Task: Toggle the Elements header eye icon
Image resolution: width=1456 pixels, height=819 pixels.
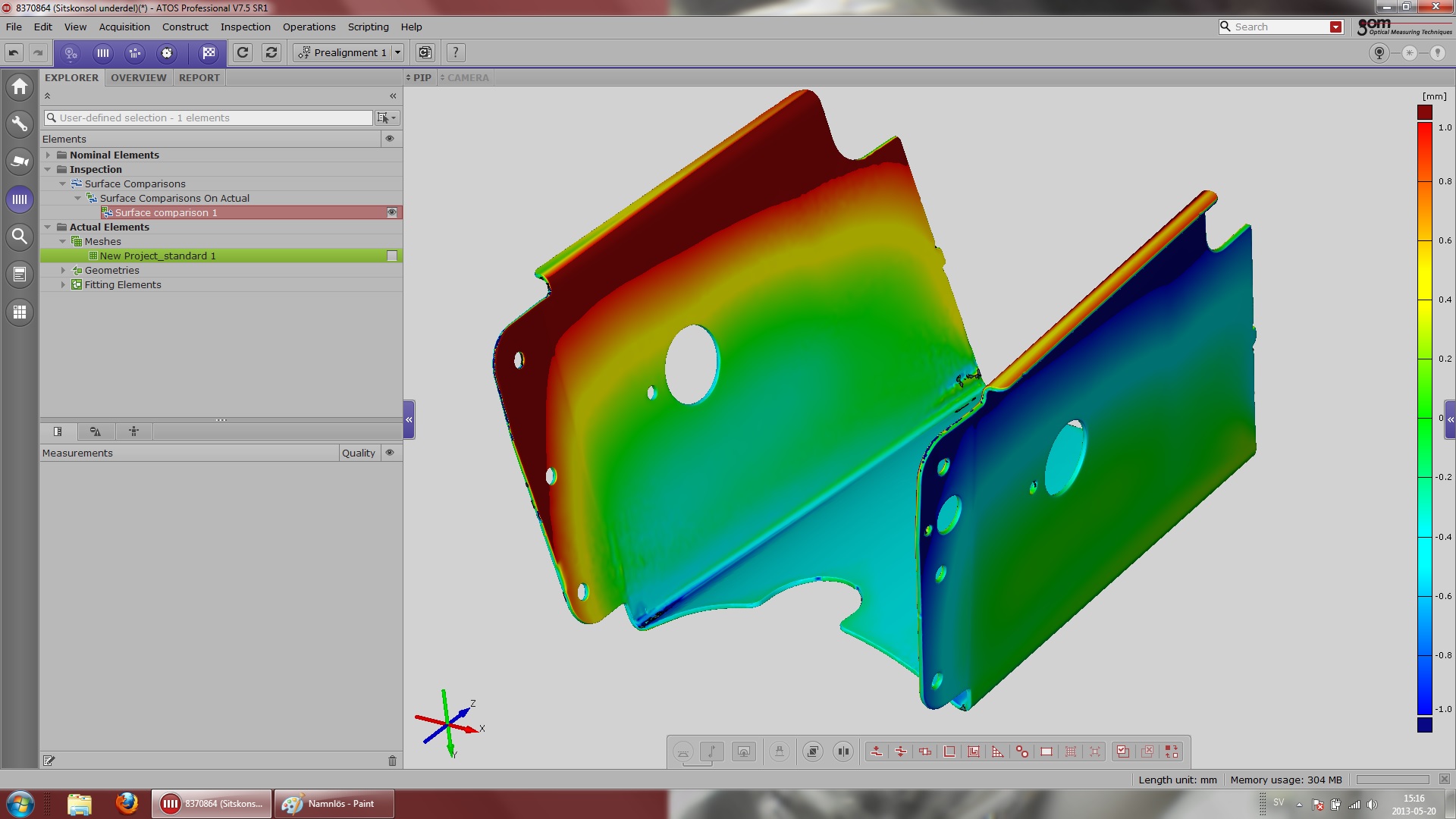Action: tap(390, 139)
